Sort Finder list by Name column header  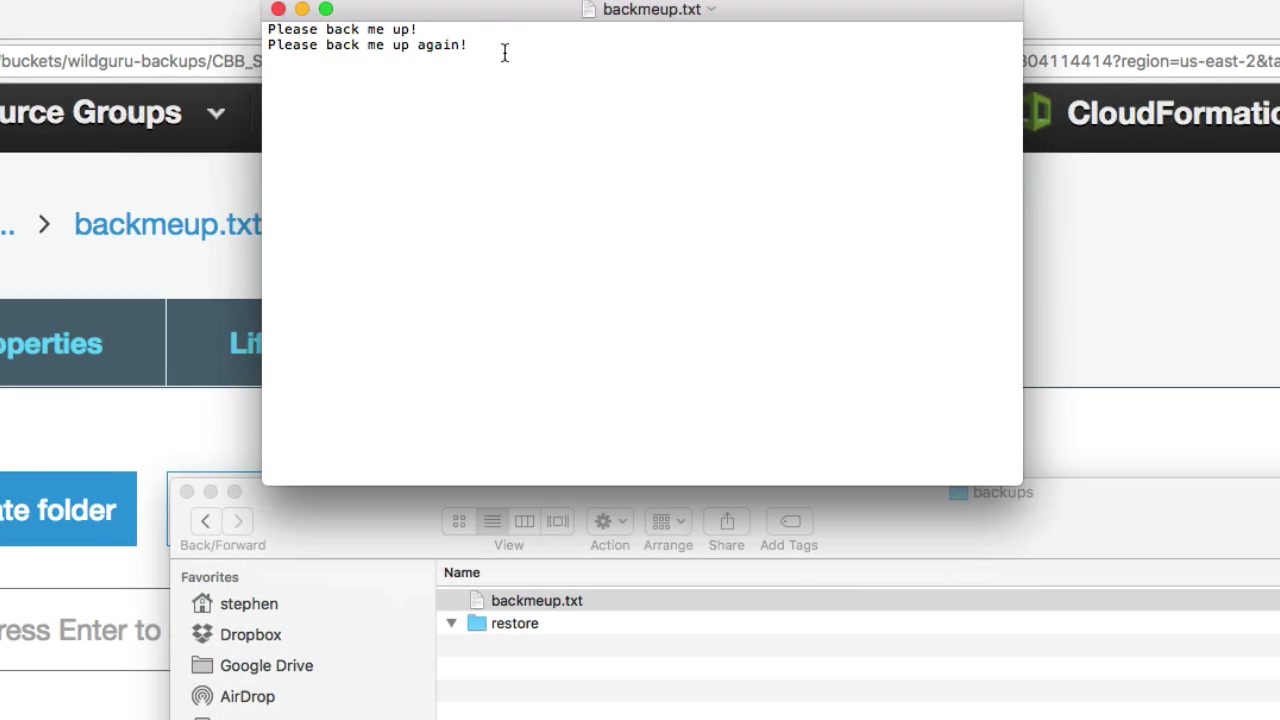[x=462, y=573]
